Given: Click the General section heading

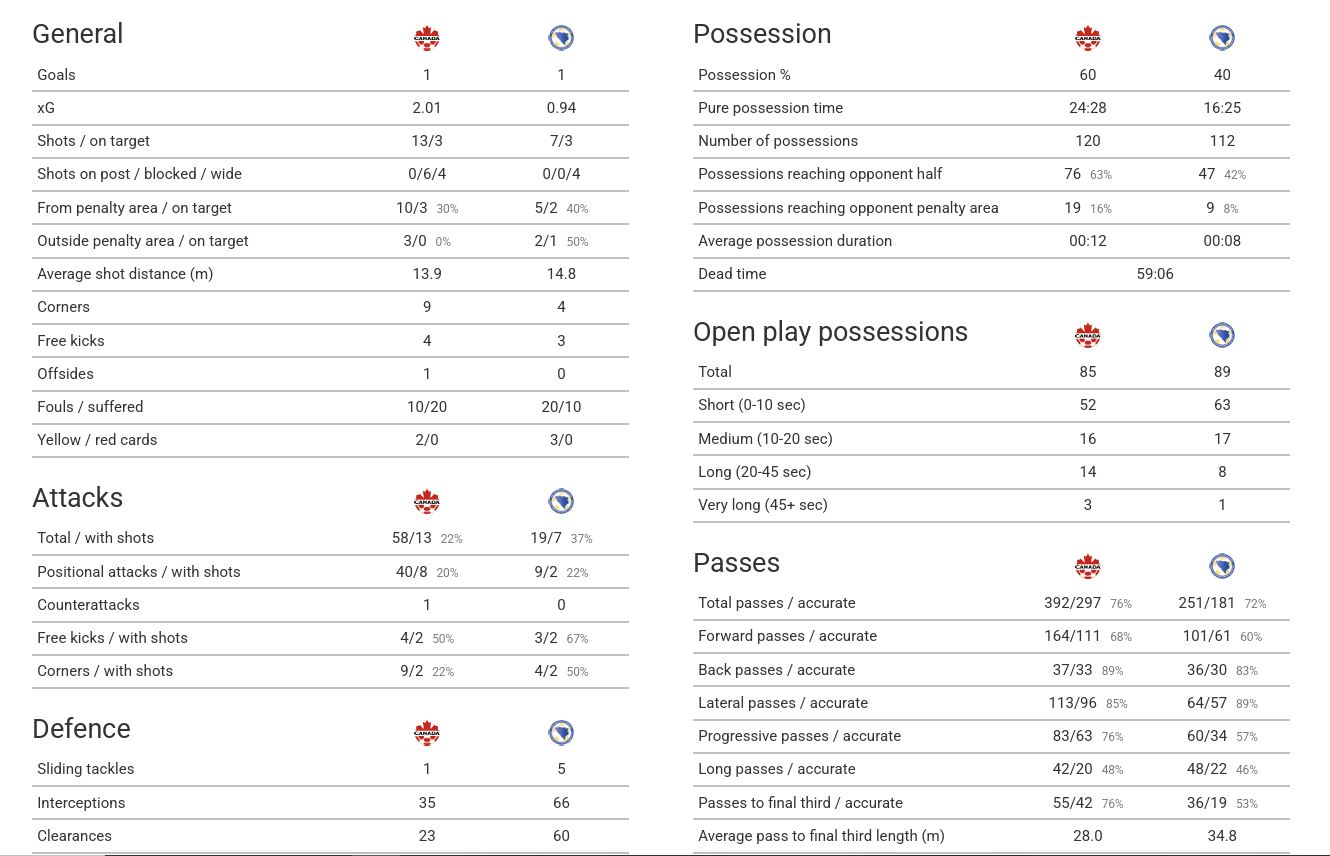Looking at the screenshot, I should pos(78,34).
